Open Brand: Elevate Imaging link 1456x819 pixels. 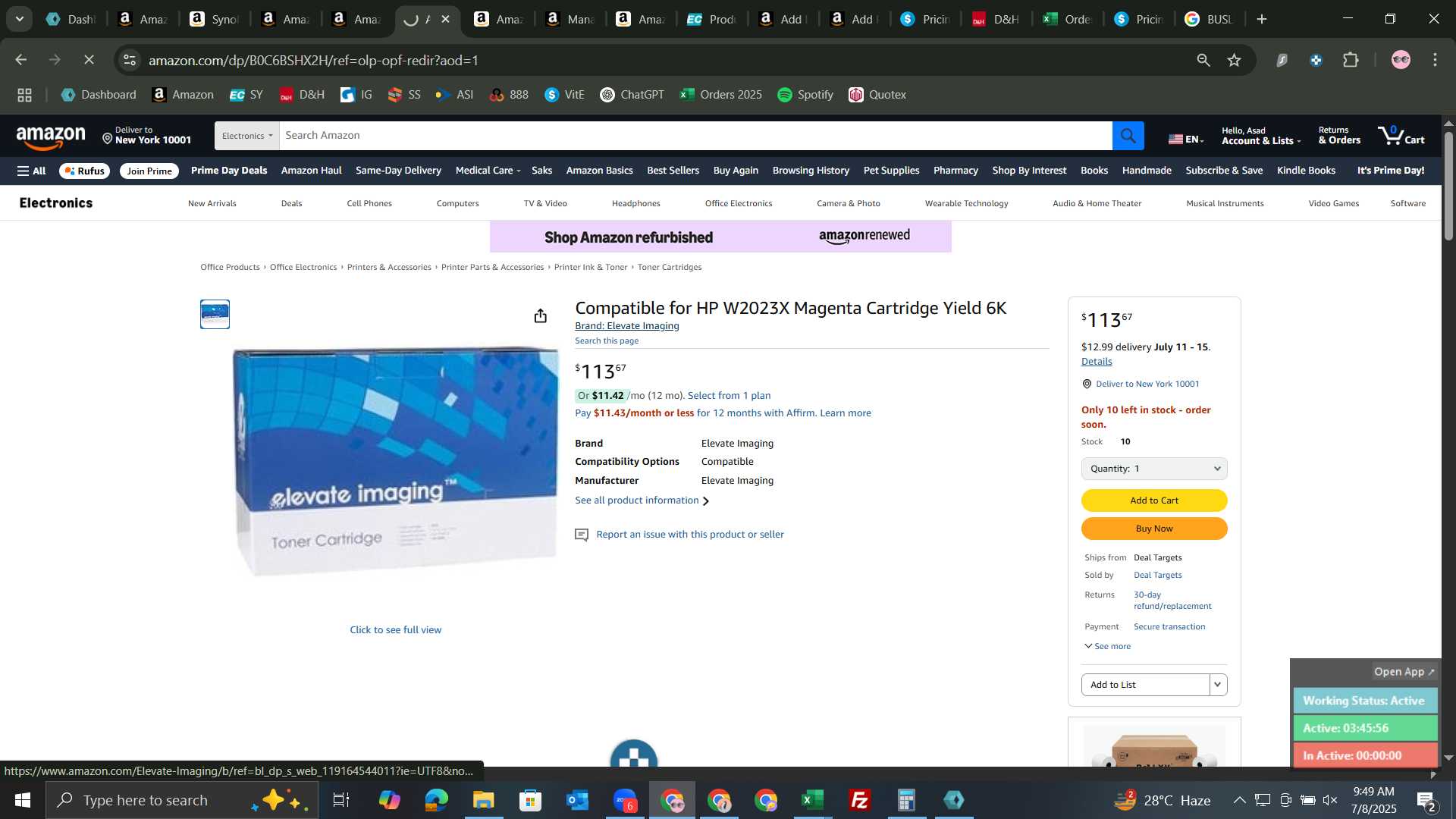tap(627, 326)
